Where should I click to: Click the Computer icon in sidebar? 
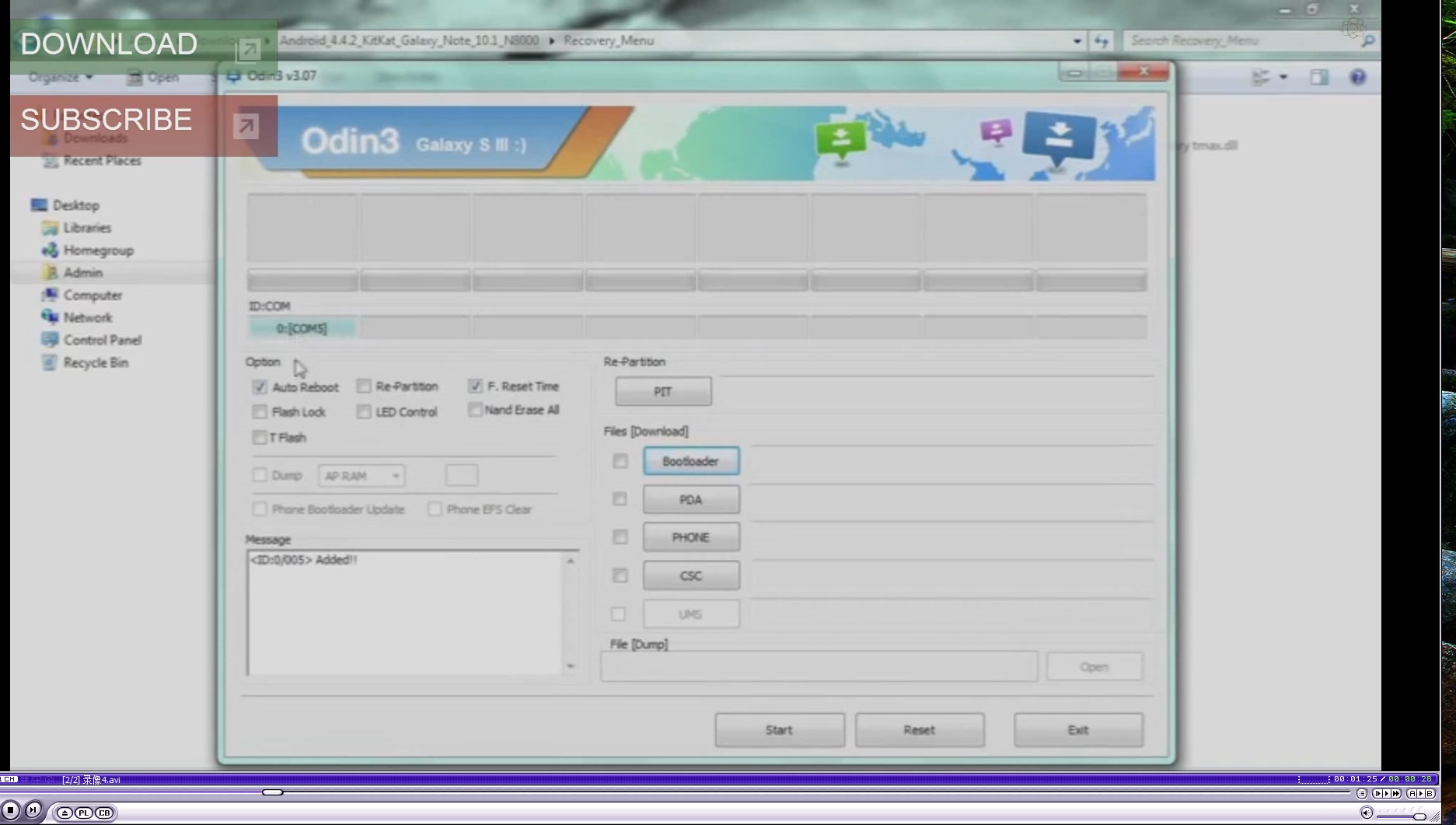51,295
